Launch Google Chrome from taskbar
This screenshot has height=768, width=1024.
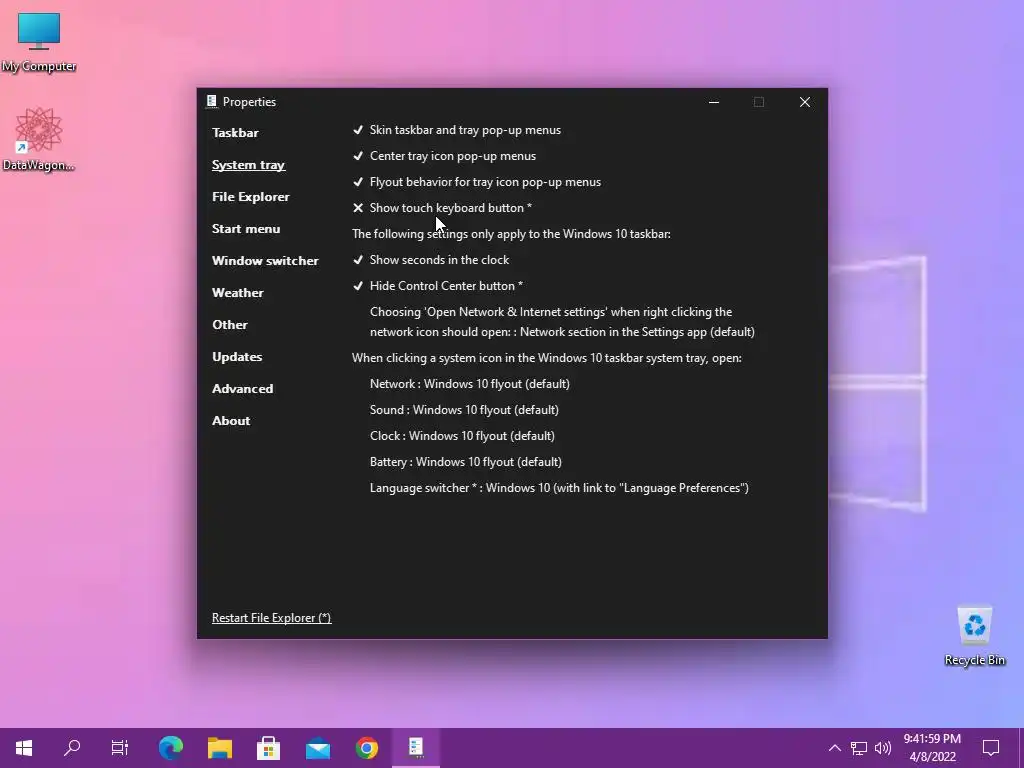(367, 748)
